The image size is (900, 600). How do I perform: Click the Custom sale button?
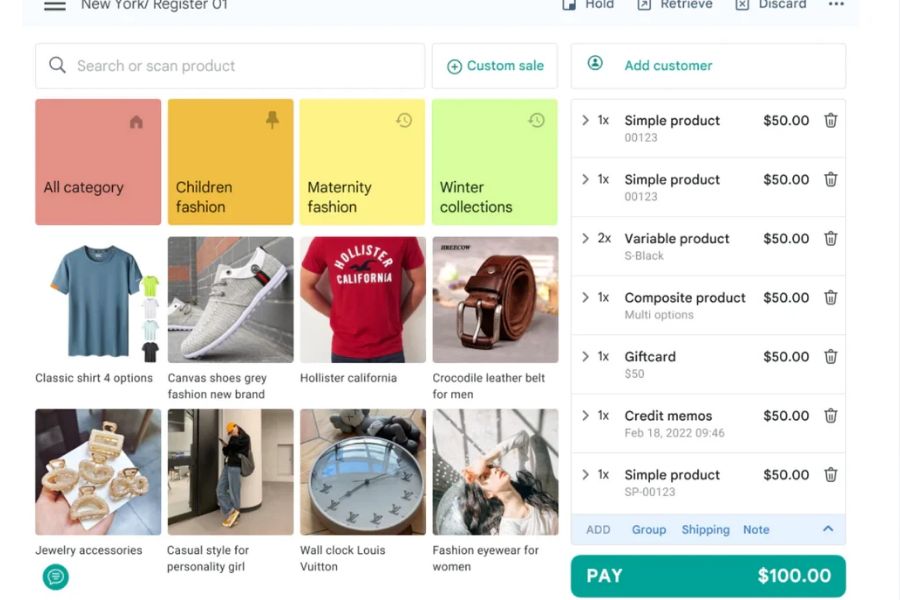[495, 66]
